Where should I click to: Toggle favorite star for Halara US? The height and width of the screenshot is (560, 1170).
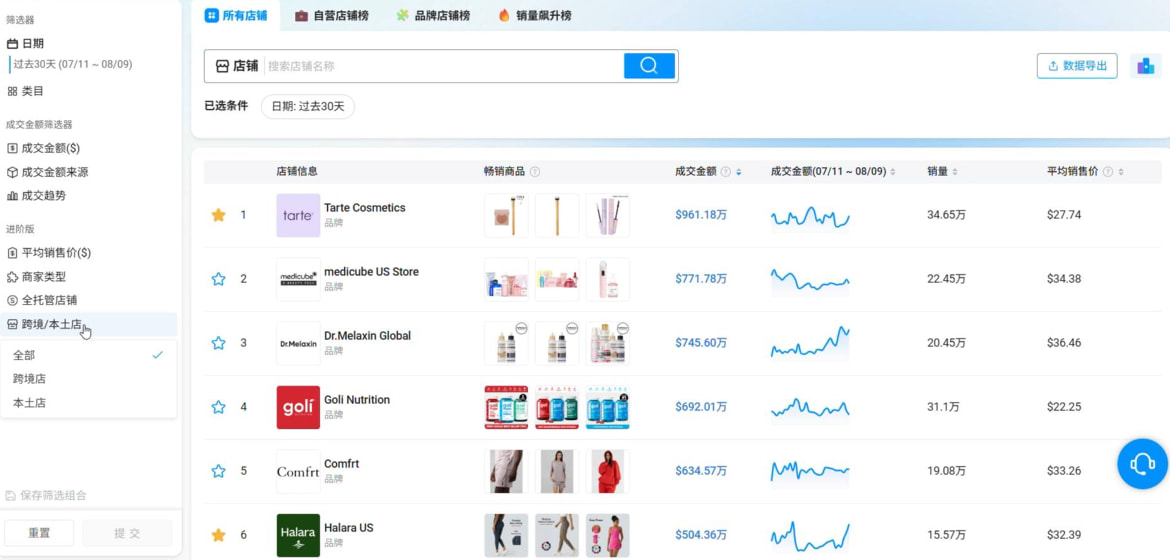(218, 535)
